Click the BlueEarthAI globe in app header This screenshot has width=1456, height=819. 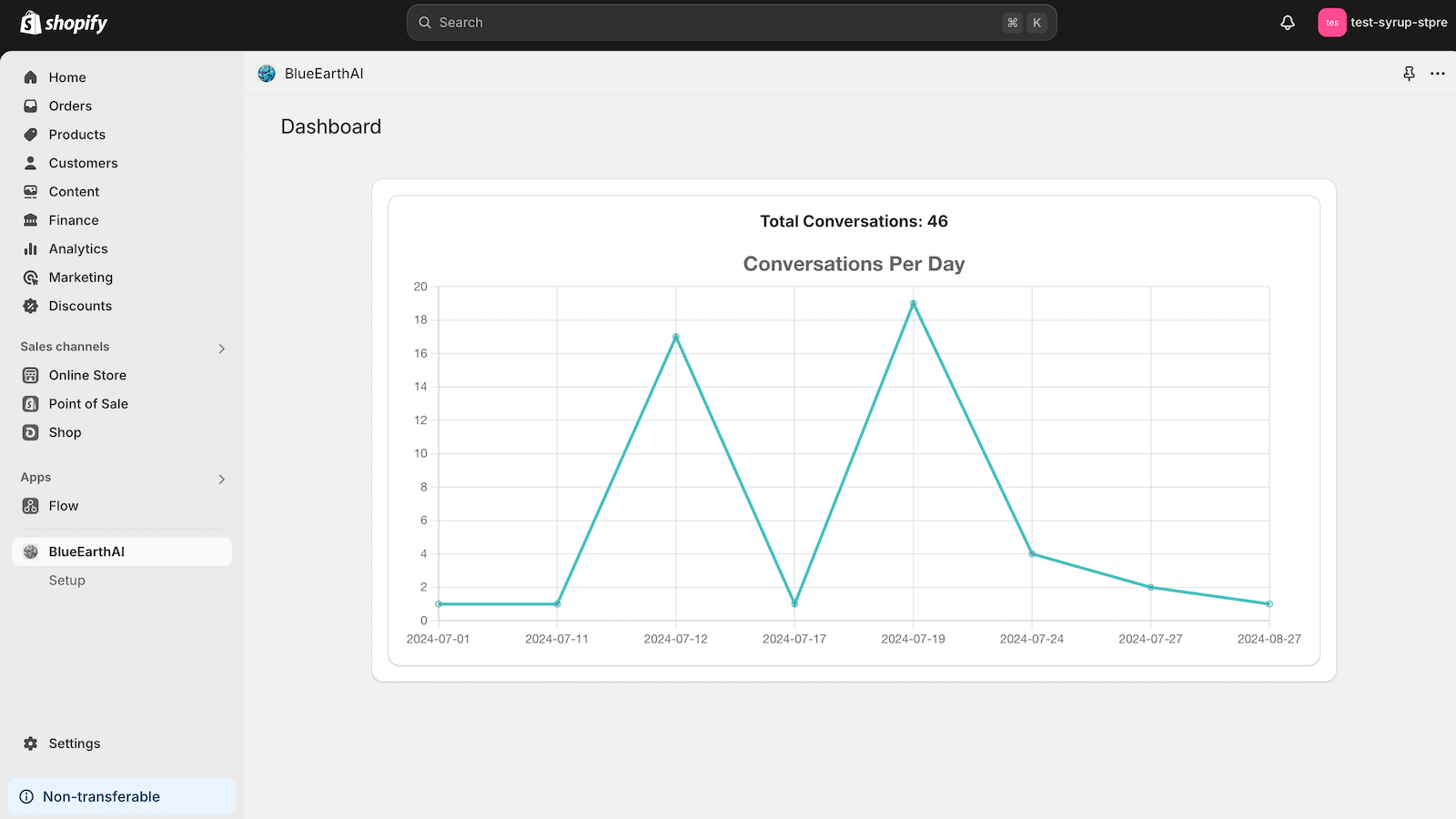click(267, 74)
